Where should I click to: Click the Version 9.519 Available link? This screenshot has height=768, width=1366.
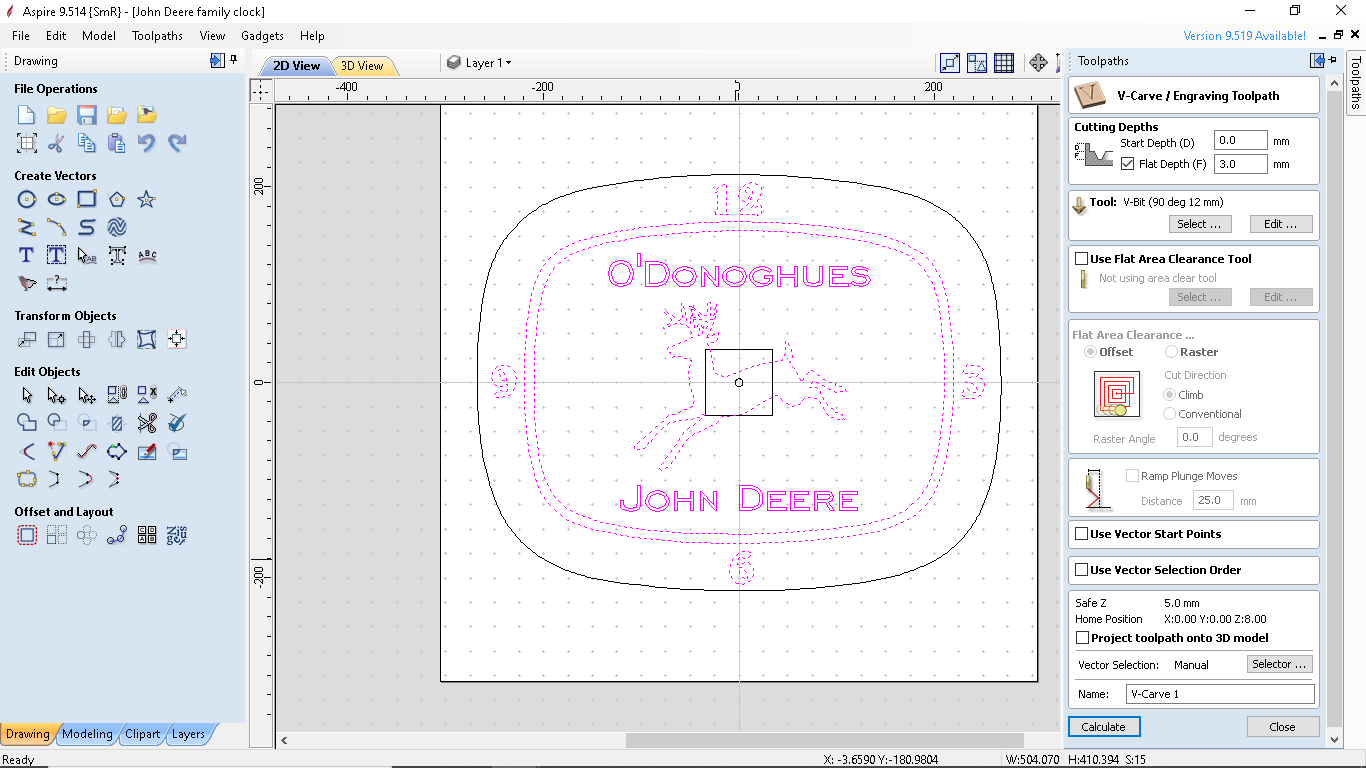[x=1244, y=36]
